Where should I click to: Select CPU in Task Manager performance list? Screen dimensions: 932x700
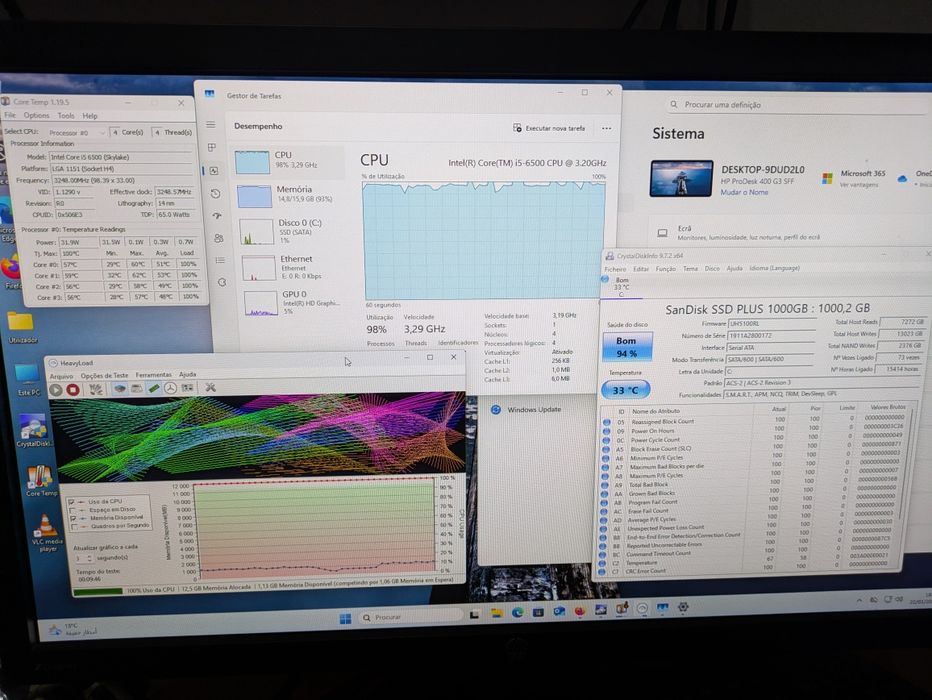[x=288, y=162]
